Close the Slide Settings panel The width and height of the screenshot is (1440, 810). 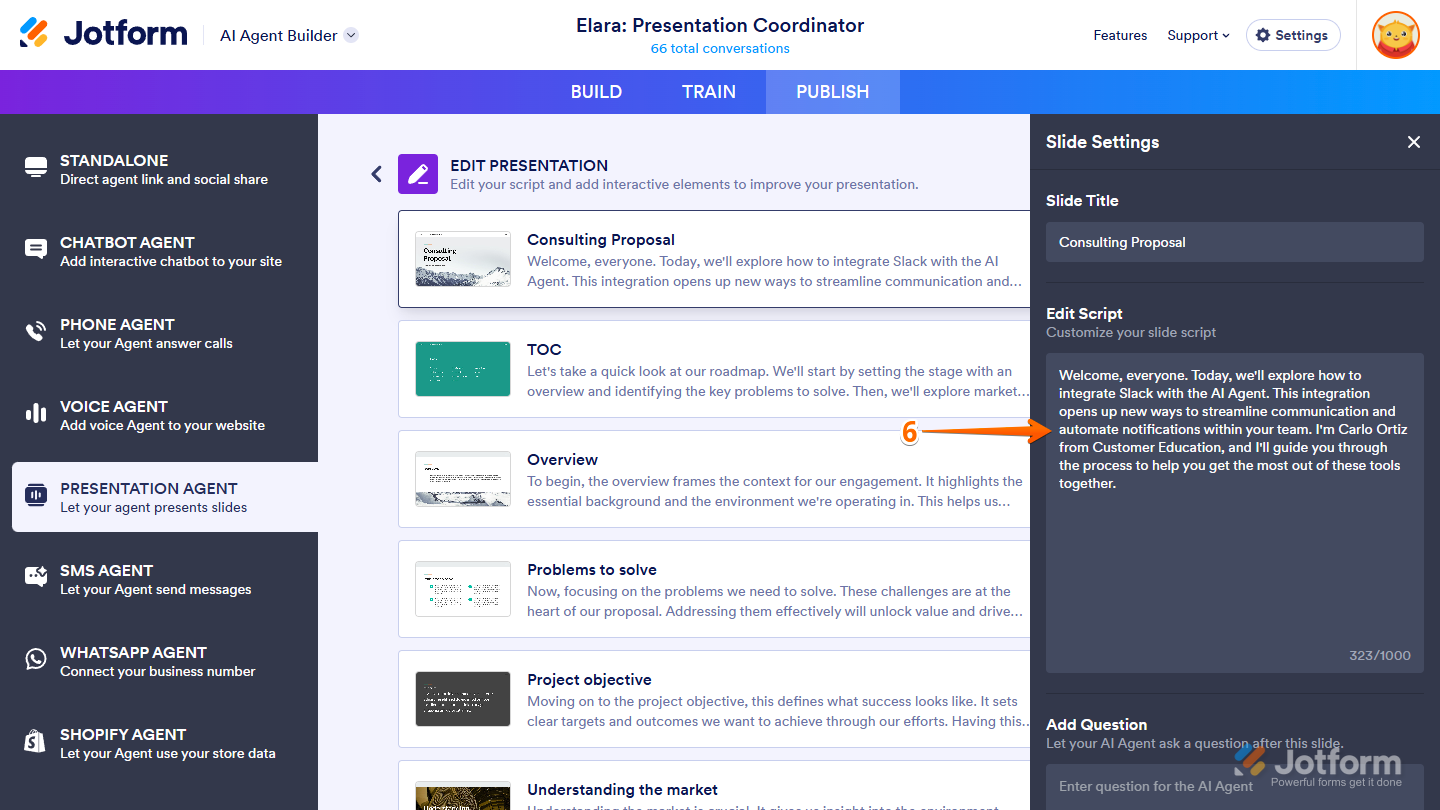point(1414,142)
